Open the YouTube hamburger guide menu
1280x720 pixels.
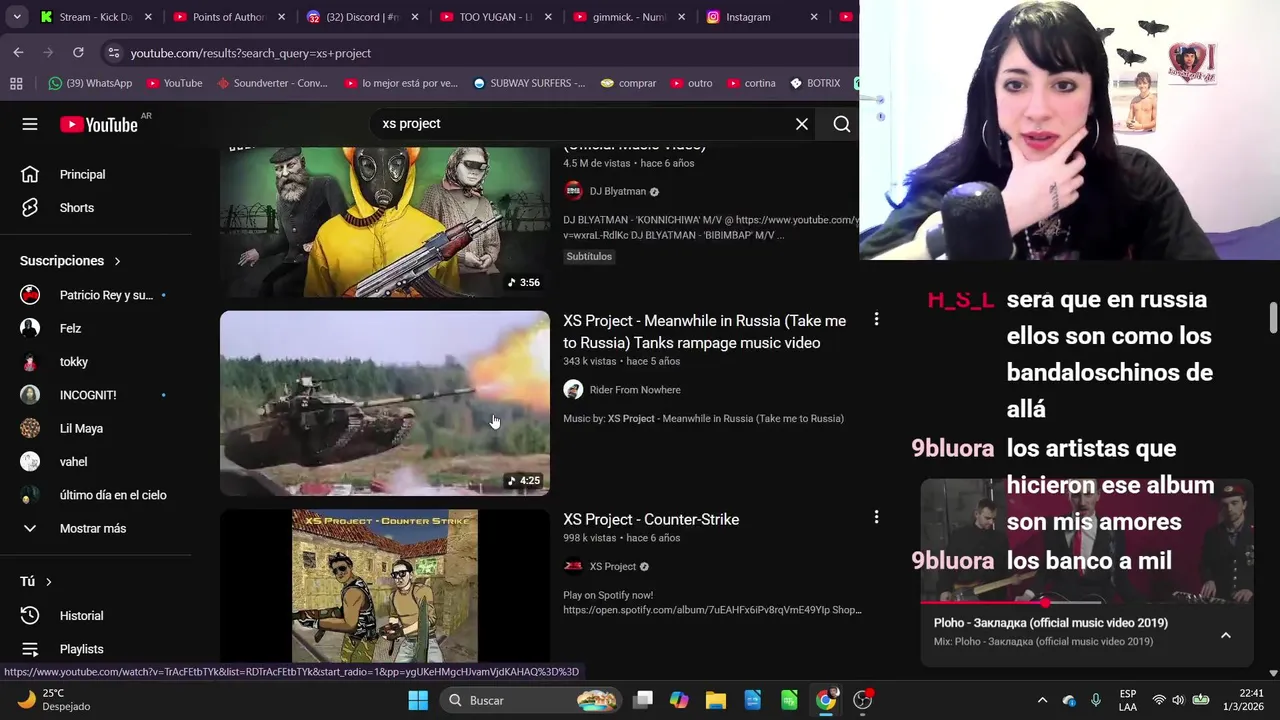30,124
